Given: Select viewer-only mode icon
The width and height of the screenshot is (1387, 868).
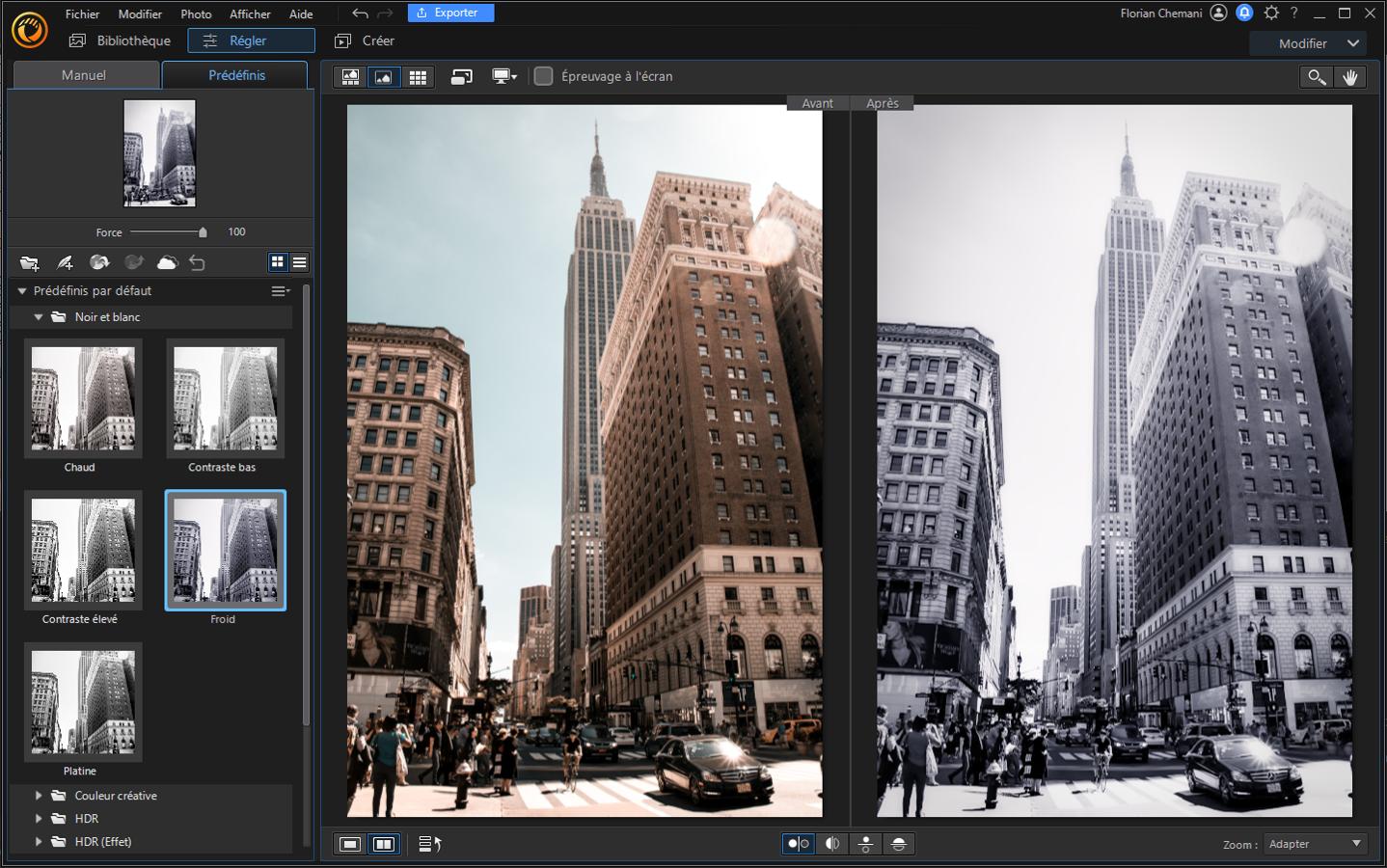Looking at the screenshot, I should click(384, 77).
